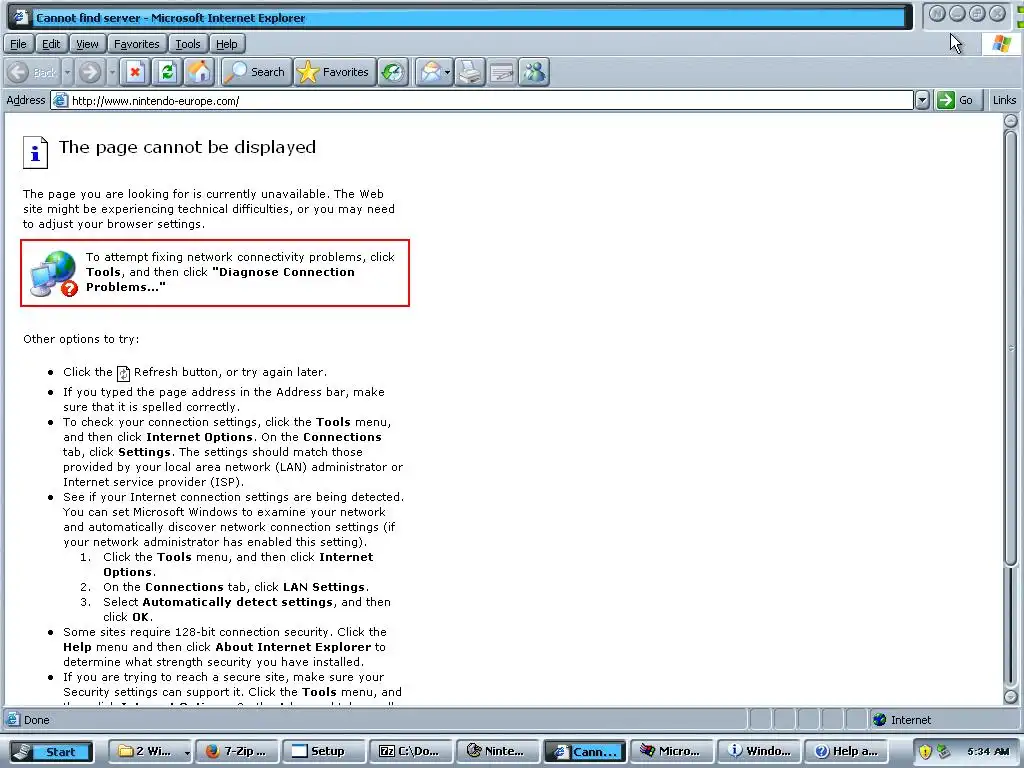
Task: Click the Cann... active taskbar button
Action: click(584, 751)
